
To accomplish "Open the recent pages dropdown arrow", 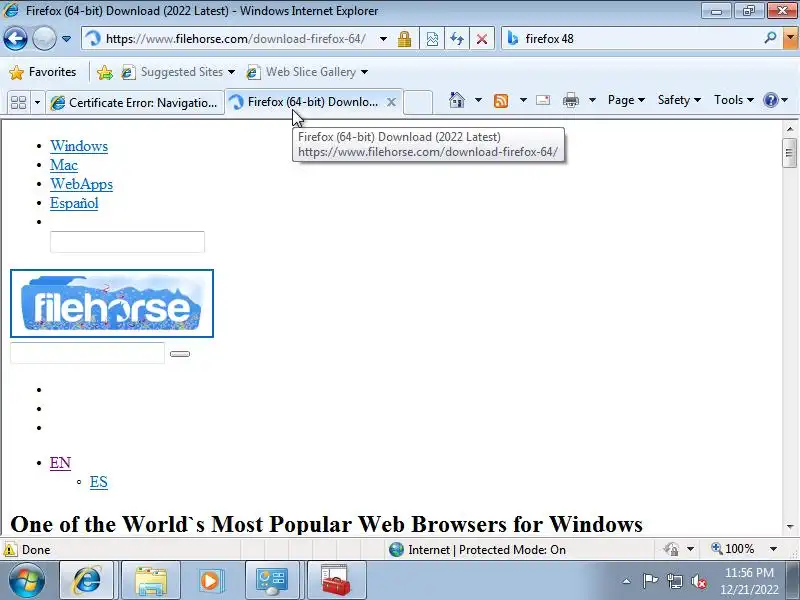I will click(66, 39).
